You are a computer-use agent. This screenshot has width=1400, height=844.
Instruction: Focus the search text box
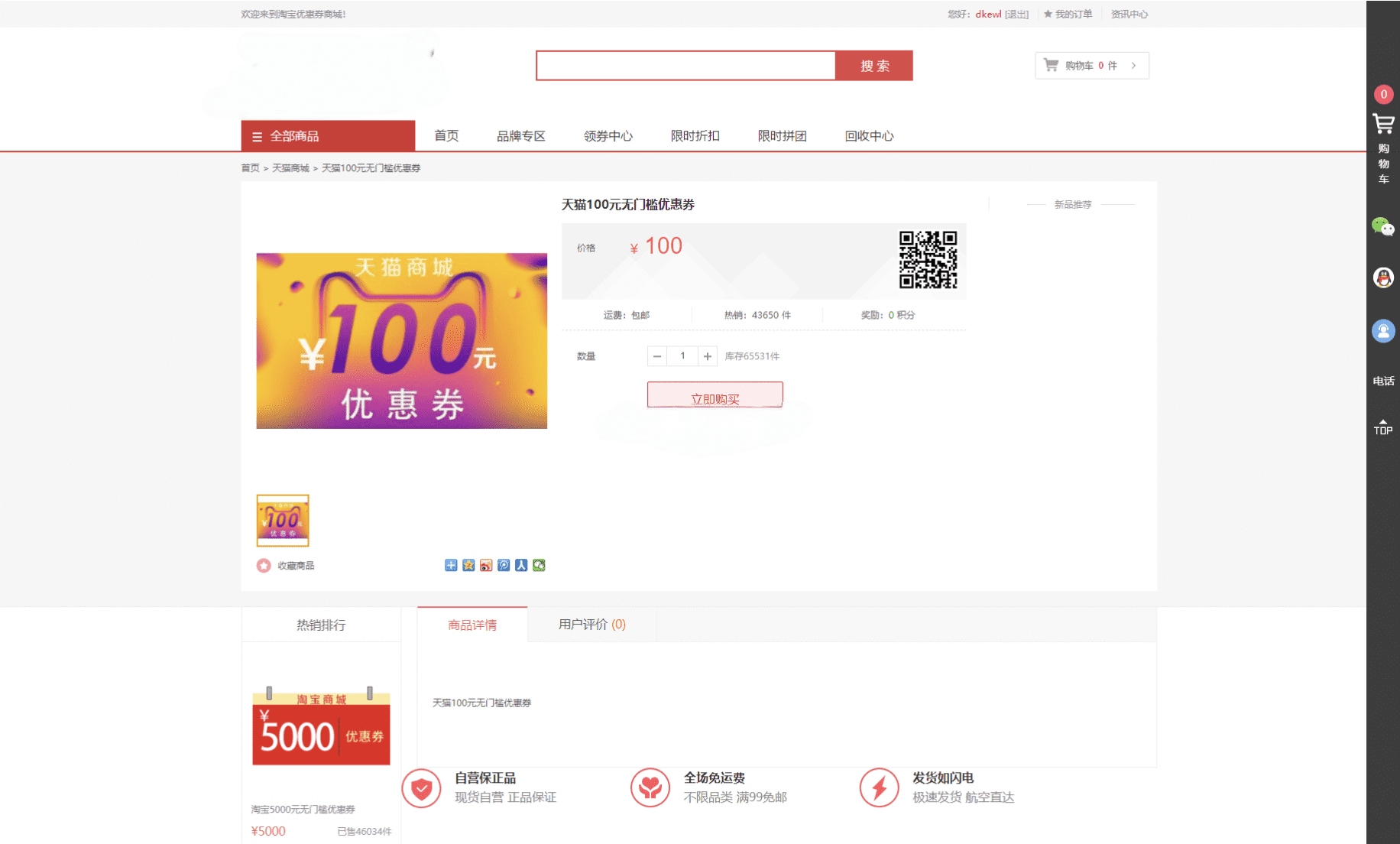(685, 66)
